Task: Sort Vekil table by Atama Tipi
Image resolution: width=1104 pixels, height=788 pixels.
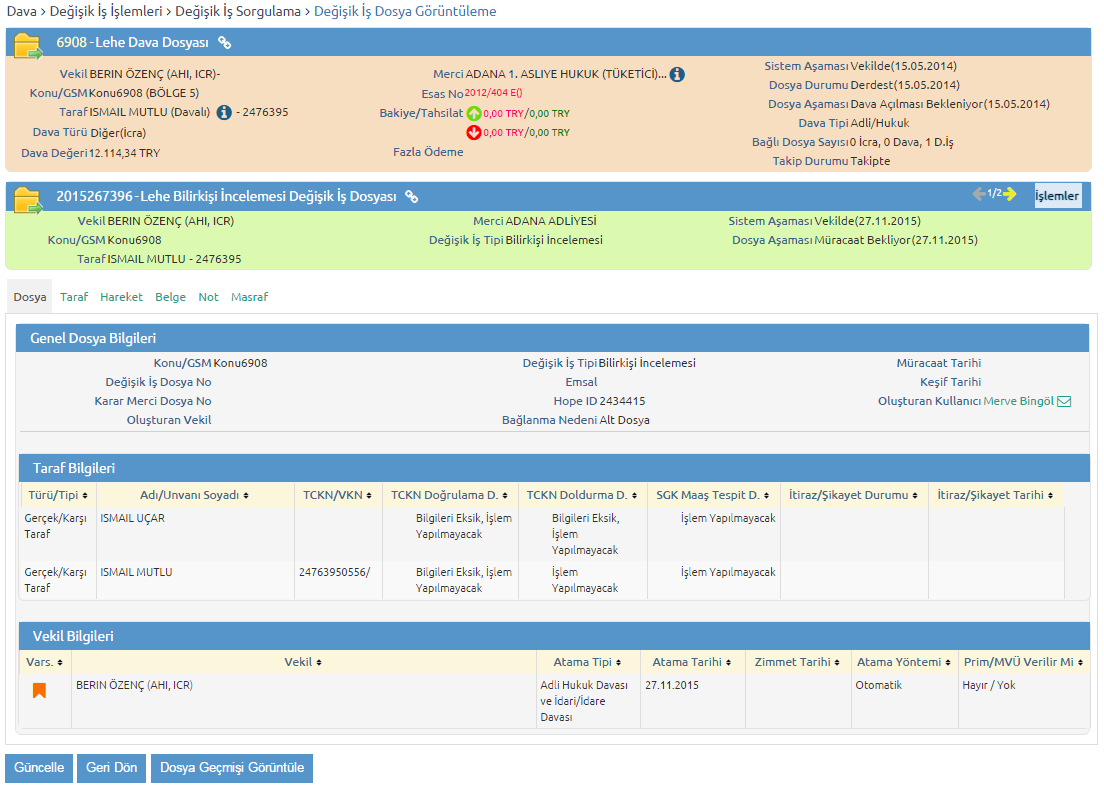Action: (x=587, y=662)
